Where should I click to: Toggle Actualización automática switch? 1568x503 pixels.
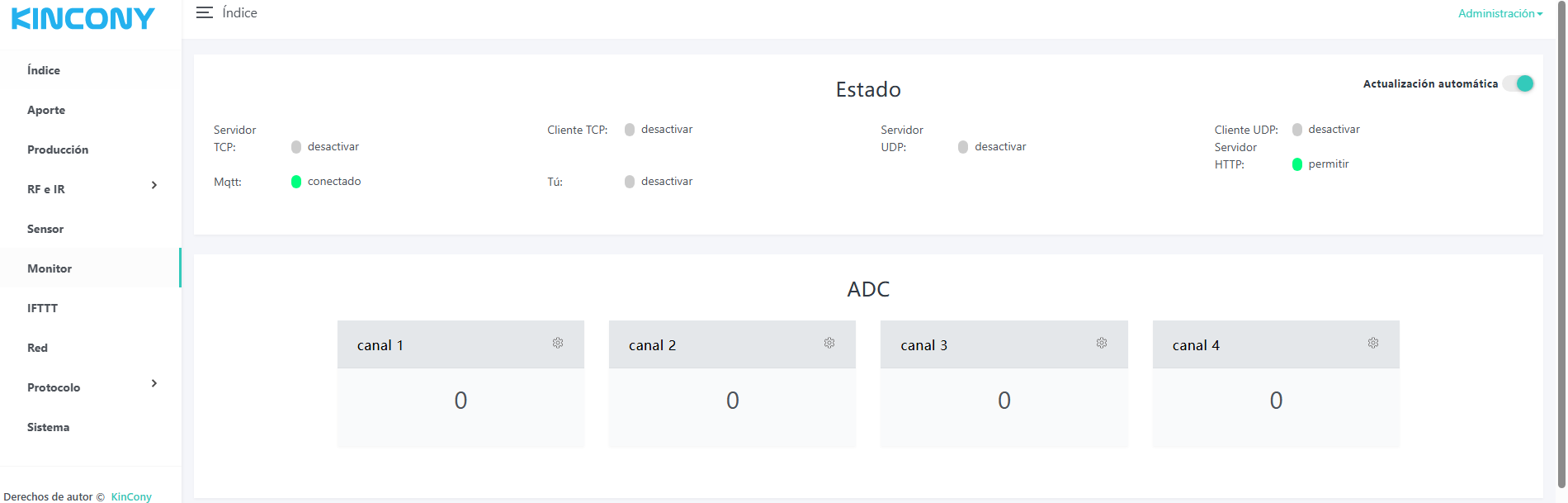1518,83
